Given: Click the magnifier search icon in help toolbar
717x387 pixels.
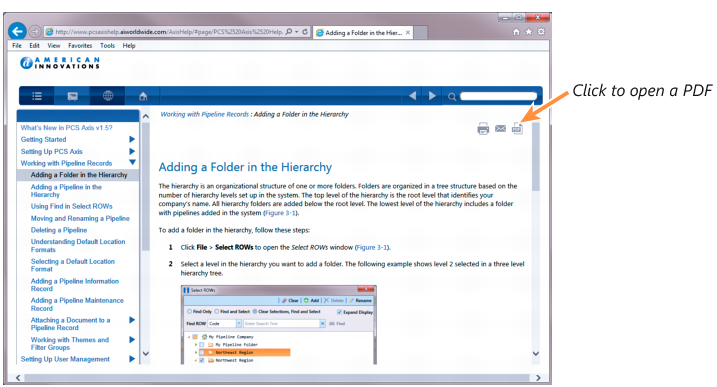Looking at the screenshot, I should [452, 97].
